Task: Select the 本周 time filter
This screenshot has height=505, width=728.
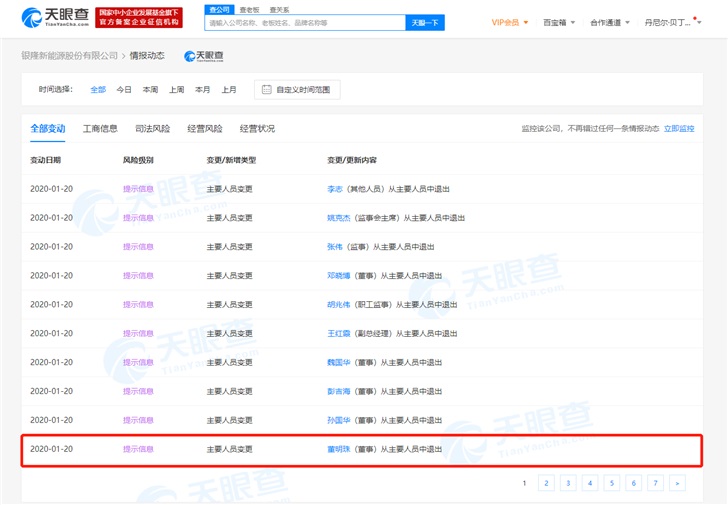Action: pyautogui.click(x=150, y=90)
